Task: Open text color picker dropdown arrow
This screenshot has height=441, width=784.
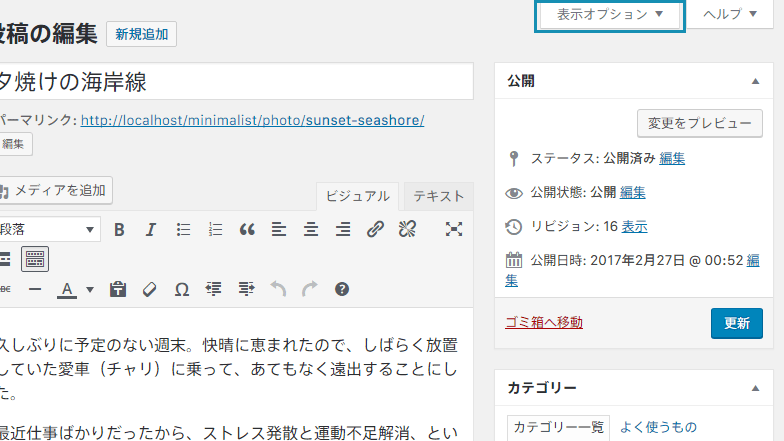Action: pos(89,290)
